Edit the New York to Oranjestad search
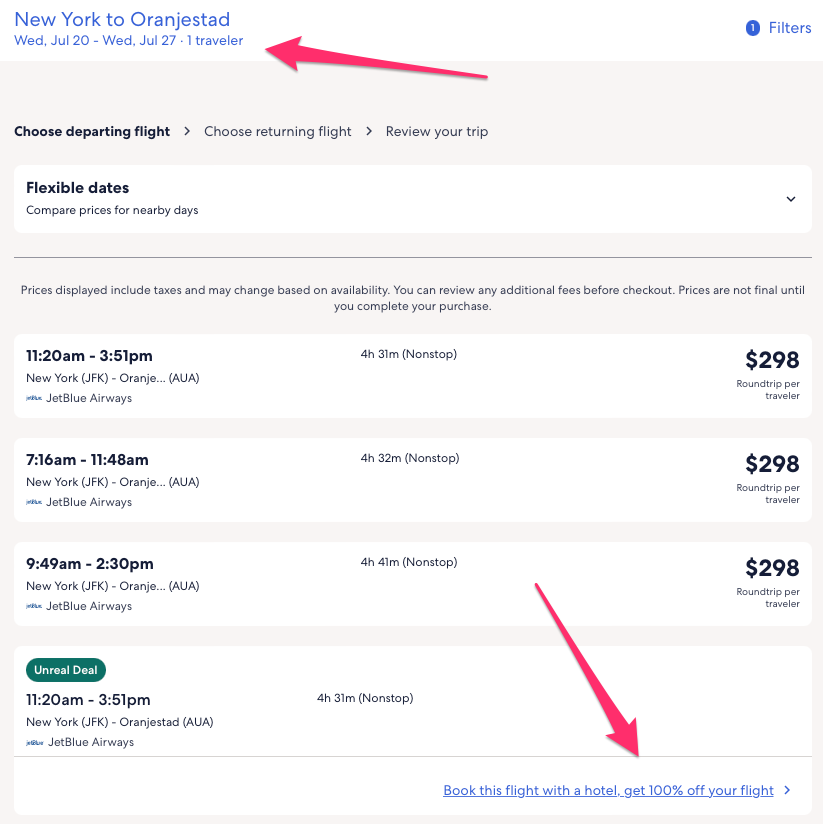The width and height of the screenshot is (823, 824). pos(122,19)
